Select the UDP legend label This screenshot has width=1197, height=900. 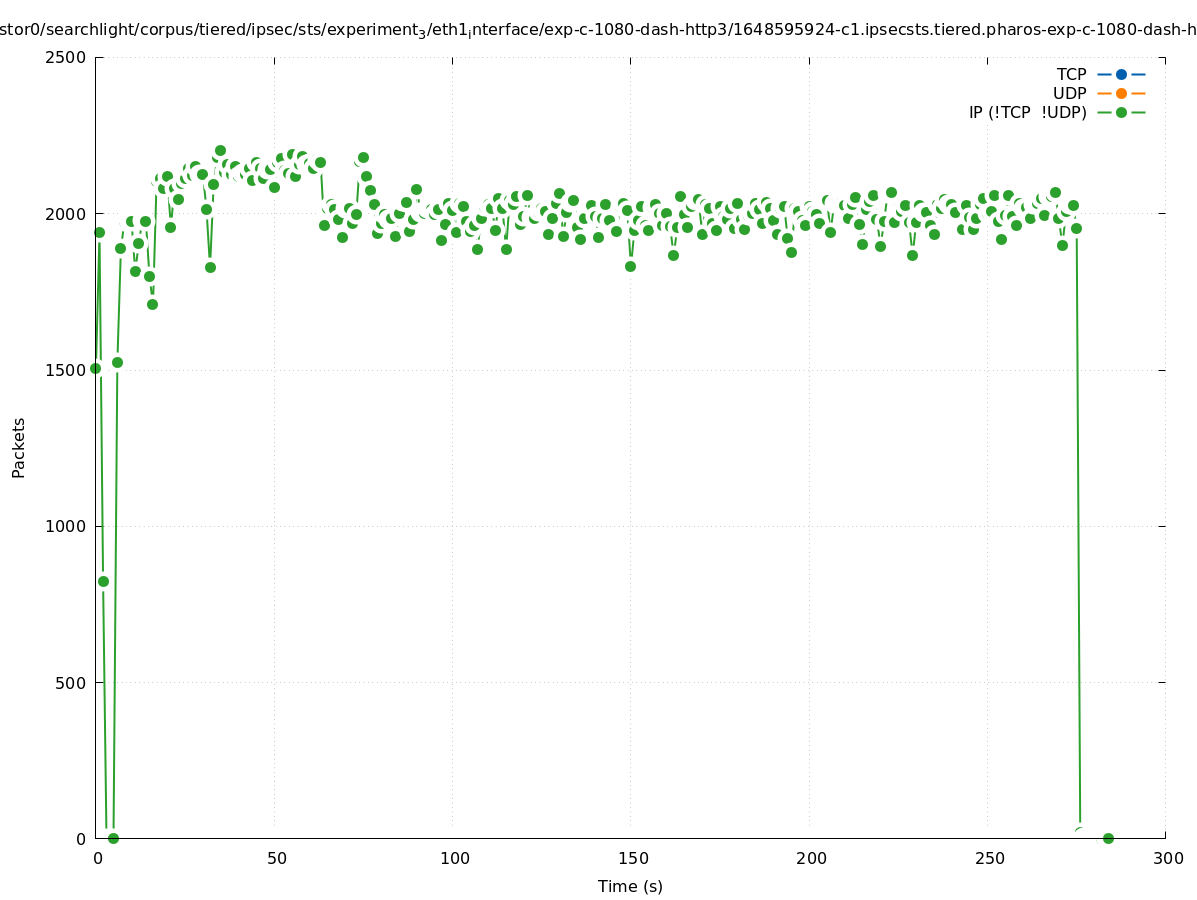(1069, 93)
